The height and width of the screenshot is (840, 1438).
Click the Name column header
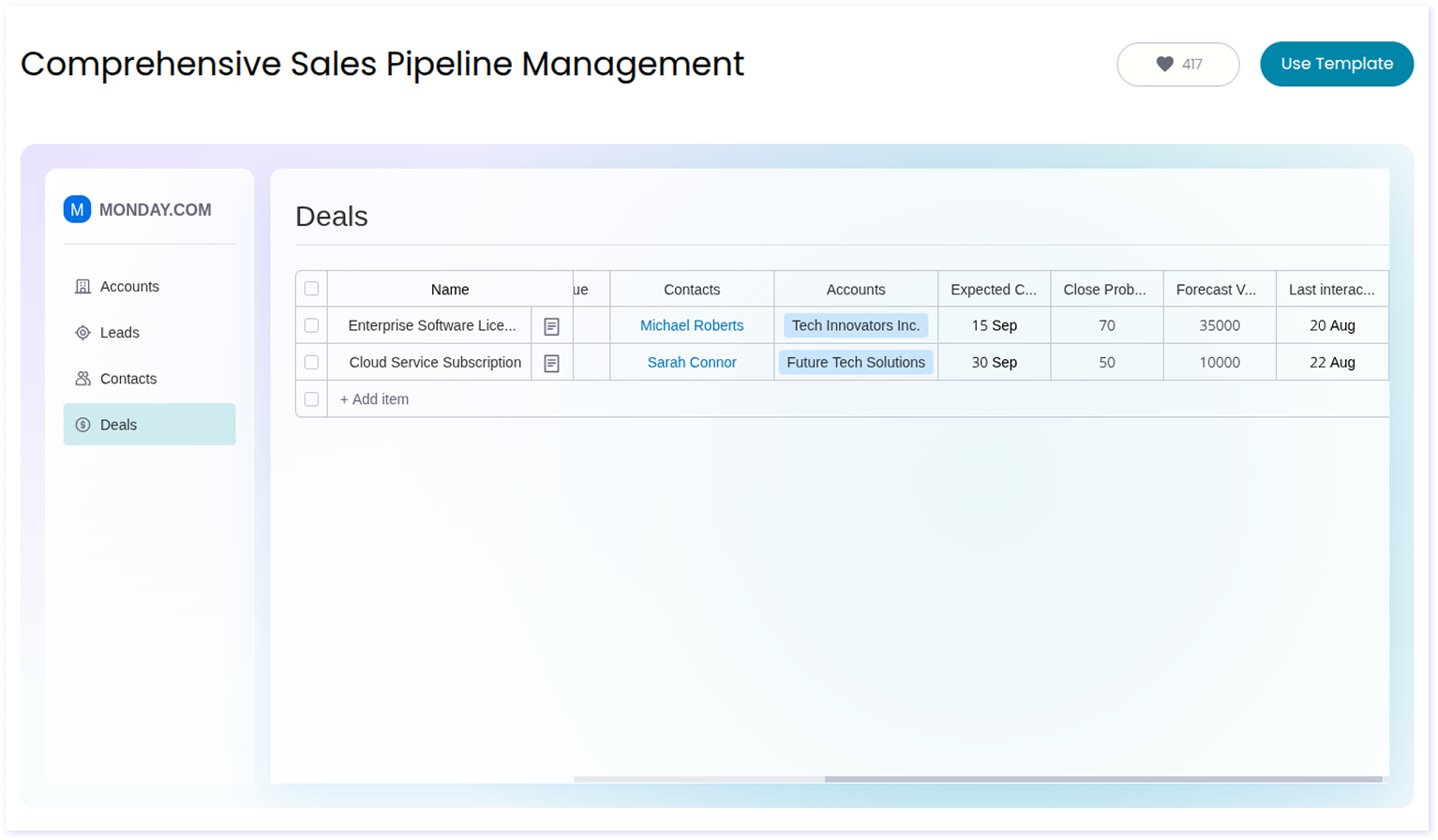[x=450, y=290]
